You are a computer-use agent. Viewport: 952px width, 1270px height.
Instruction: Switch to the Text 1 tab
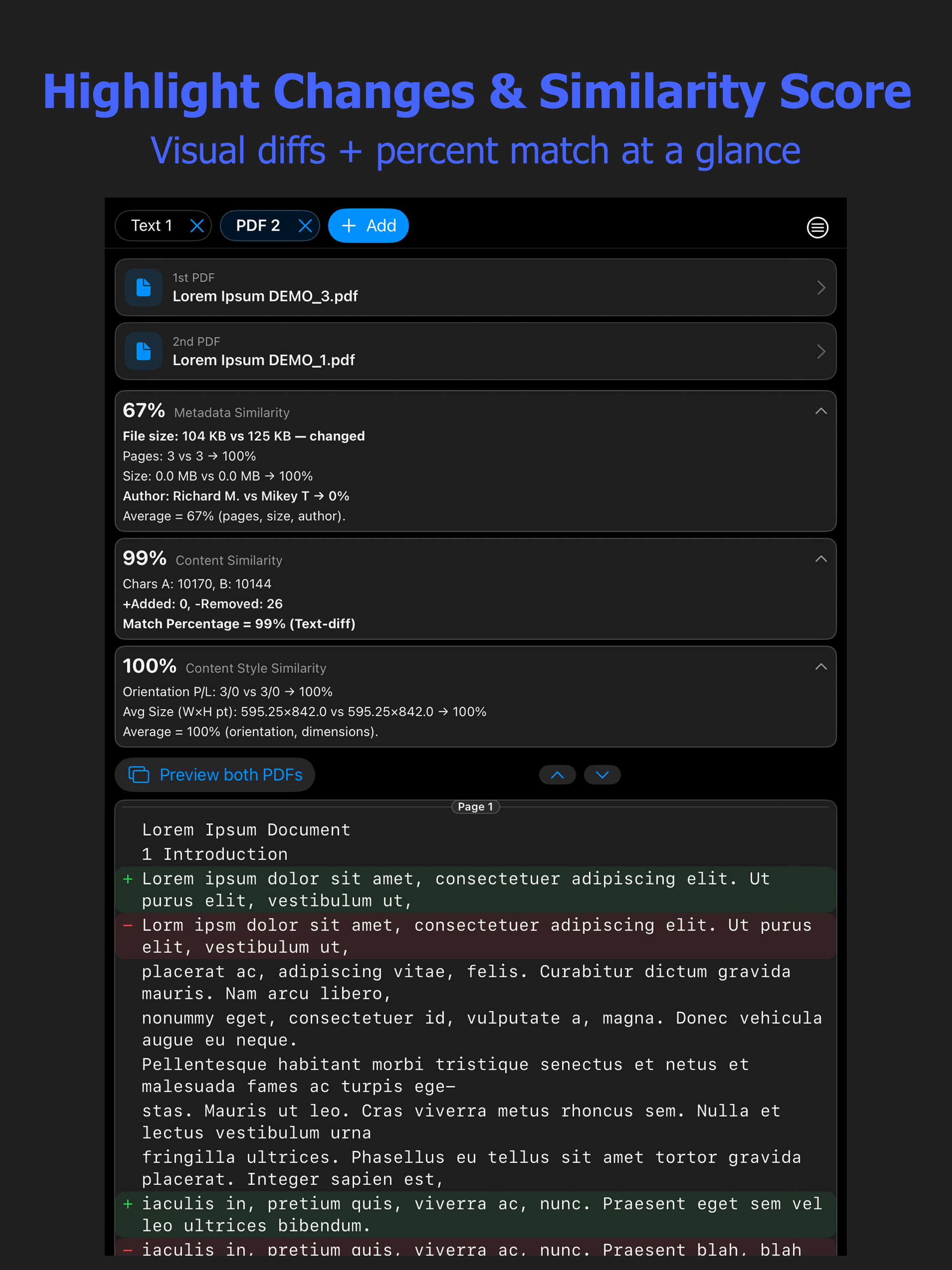tap(151, 226)
